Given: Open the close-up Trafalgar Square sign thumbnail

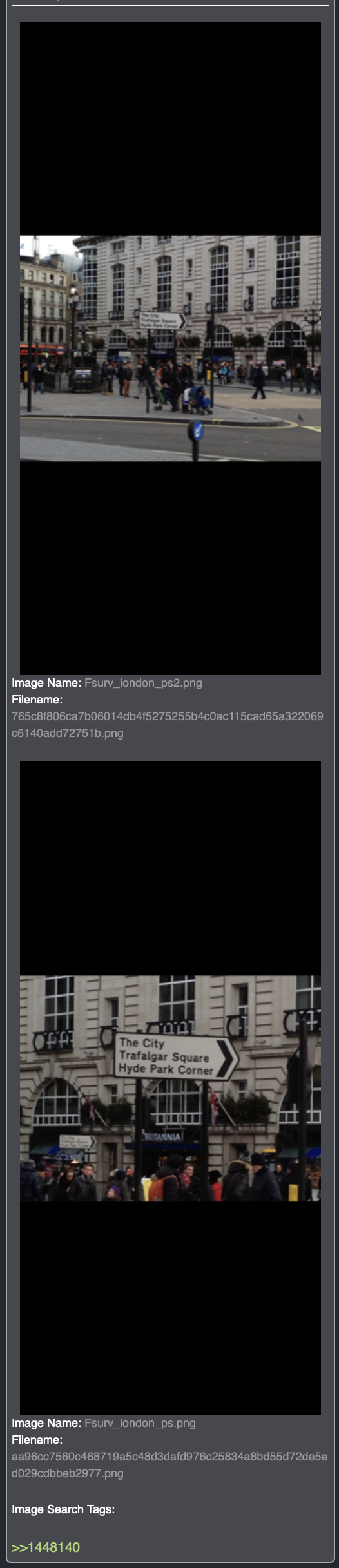Looking at the screenshot, I should click(170, 1088).
